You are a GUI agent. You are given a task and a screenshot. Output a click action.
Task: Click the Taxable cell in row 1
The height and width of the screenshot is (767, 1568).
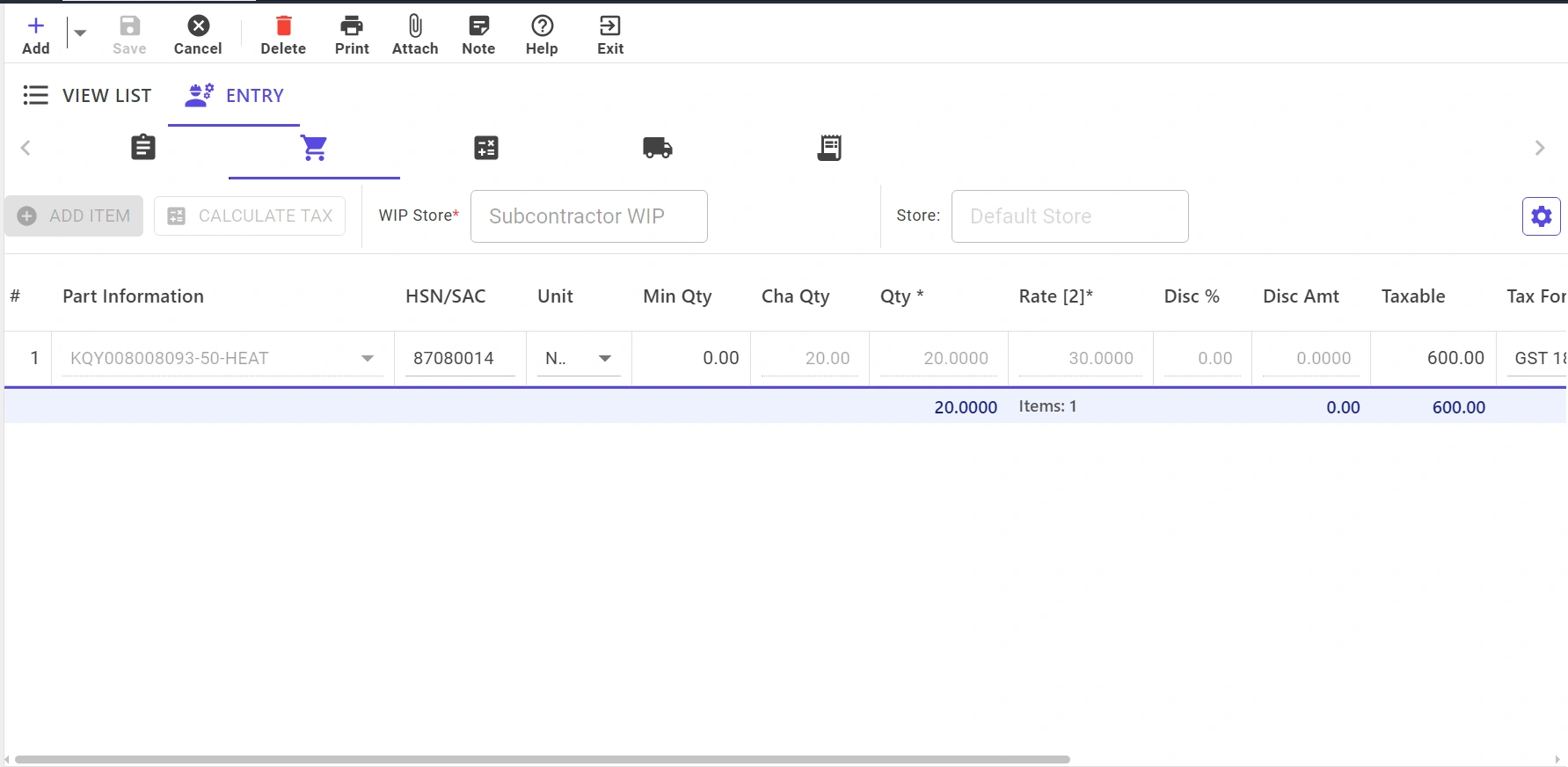click(1433, 358)
